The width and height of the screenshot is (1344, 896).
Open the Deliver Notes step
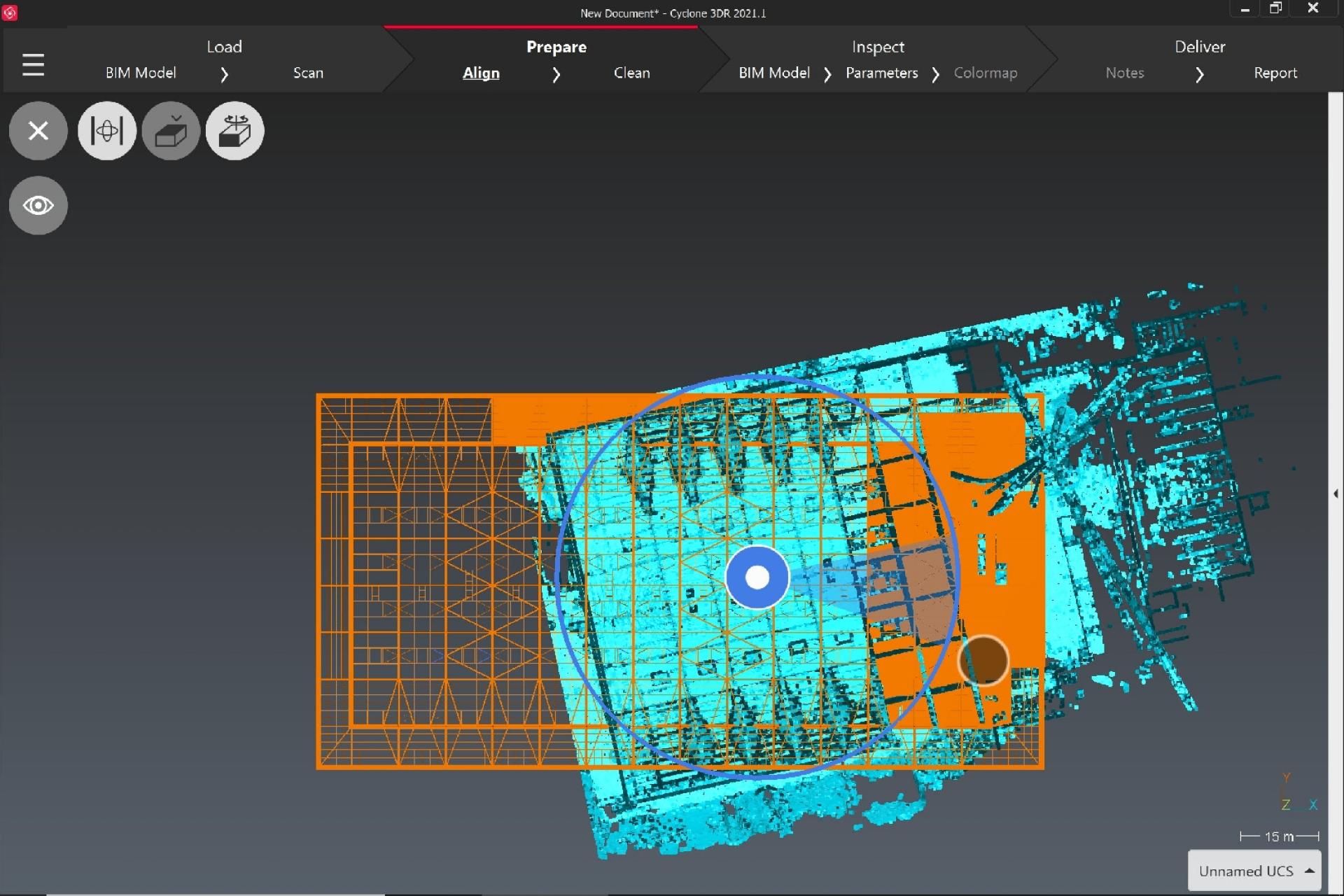pyautogui.click(x=1125, y=73)
